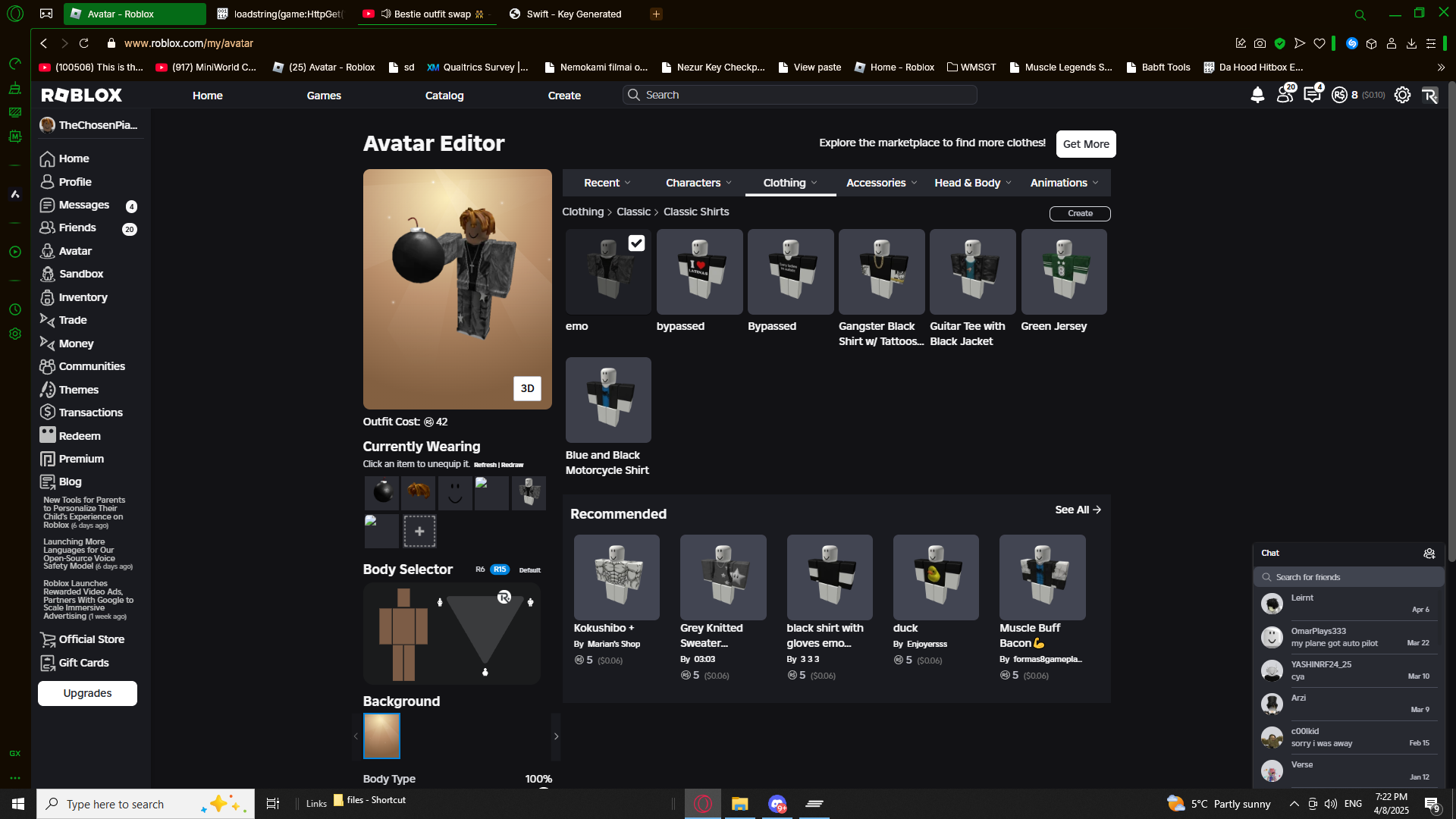
Task: Expand the Accessories dropdown tab
Action: click(x=881, y=183)
